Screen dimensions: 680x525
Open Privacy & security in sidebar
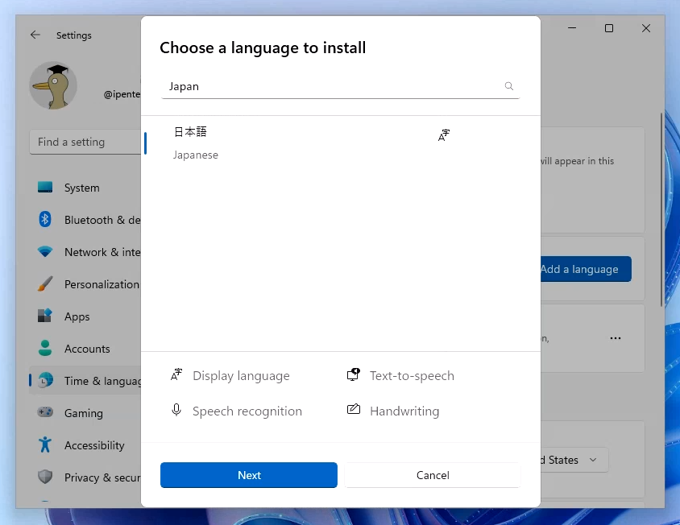[85, 477]
